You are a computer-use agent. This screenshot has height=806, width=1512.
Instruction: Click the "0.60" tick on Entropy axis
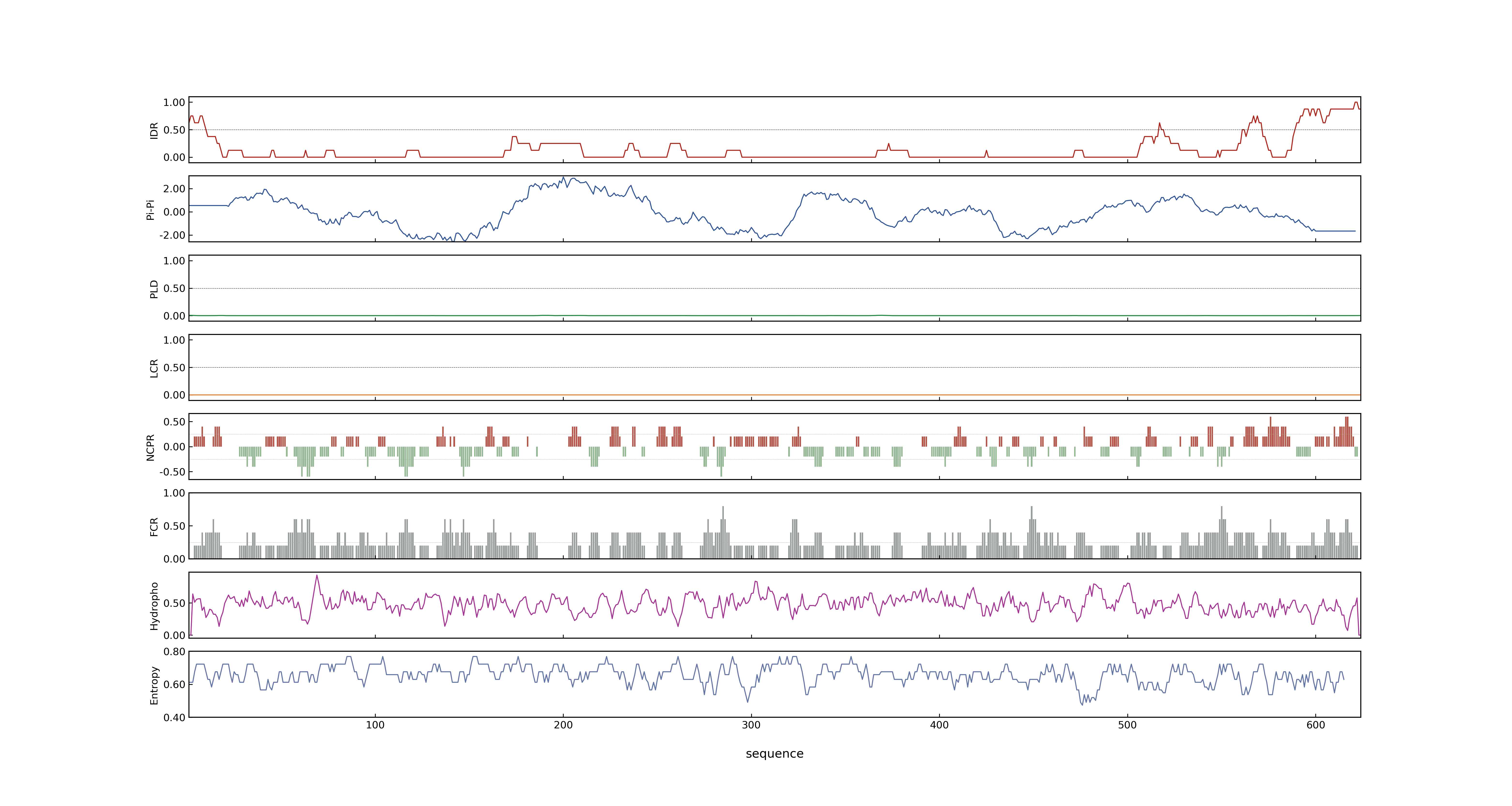(174, 685)
